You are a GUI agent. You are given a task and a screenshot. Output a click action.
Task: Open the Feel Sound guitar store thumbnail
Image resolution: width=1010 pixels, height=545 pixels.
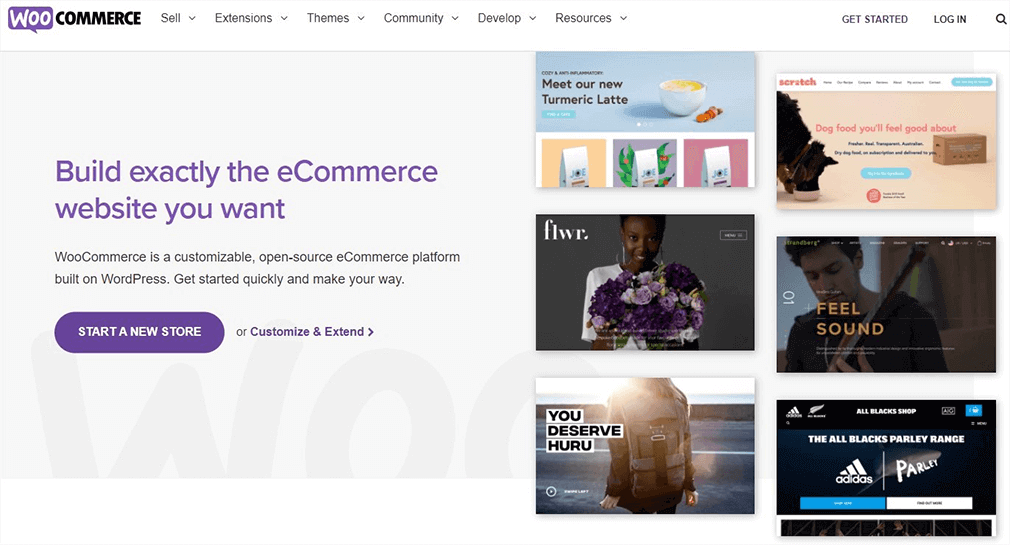pyautogui.click(x=886, y=304)
